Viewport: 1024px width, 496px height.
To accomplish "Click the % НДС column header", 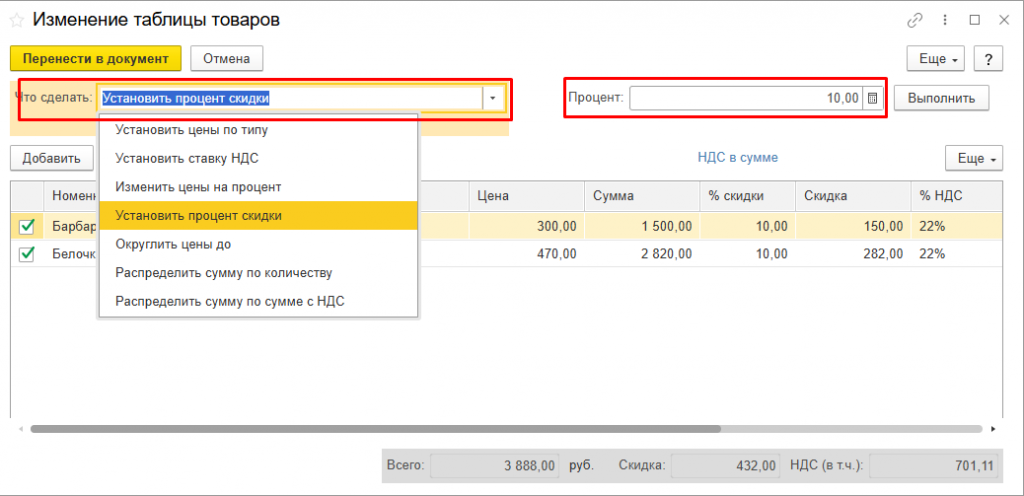I will (x=957, y=196).
